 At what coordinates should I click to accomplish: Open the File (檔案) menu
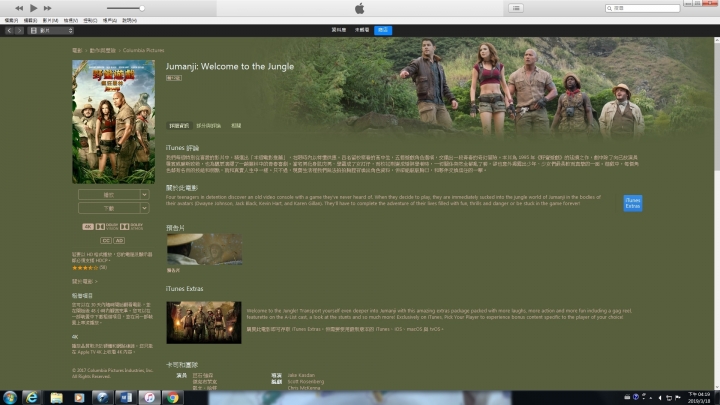point(11,20)
